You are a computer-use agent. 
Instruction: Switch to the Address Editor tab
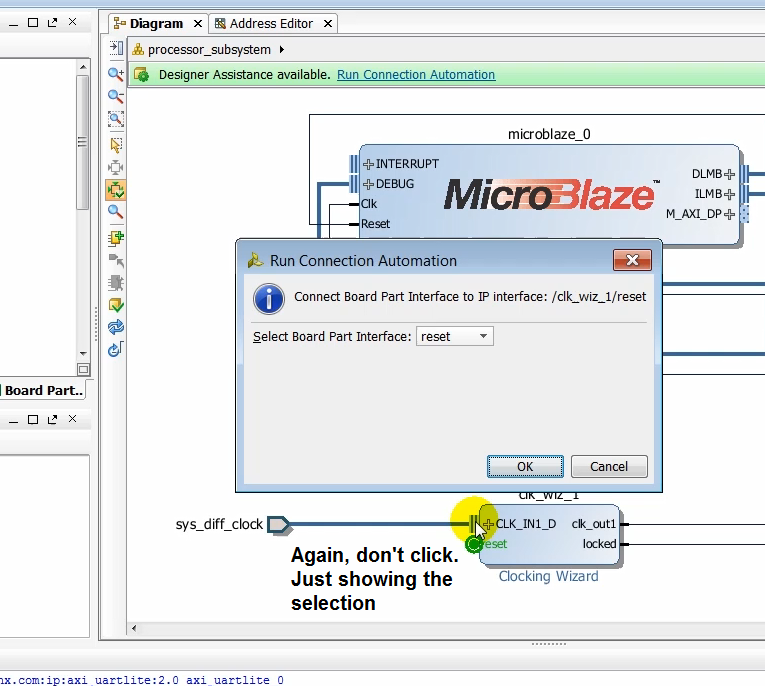click(271, 23)
